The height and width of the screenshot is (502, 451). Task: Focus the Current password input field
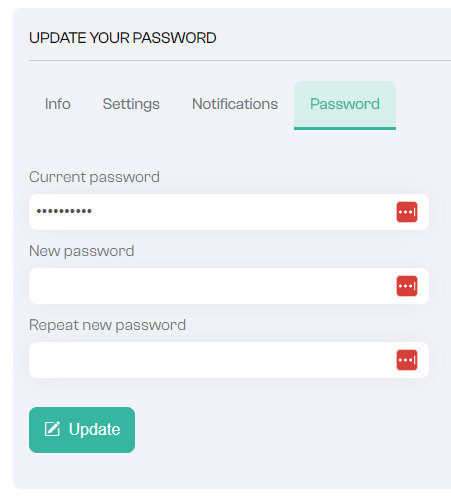(x=229, y=212)
